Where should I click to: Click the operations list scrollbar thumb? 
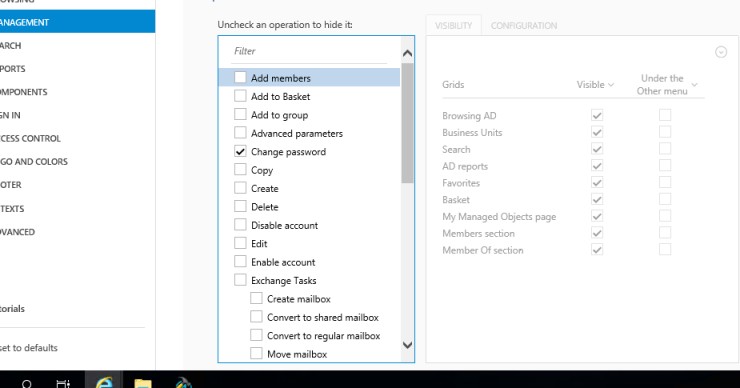point(407,123)
